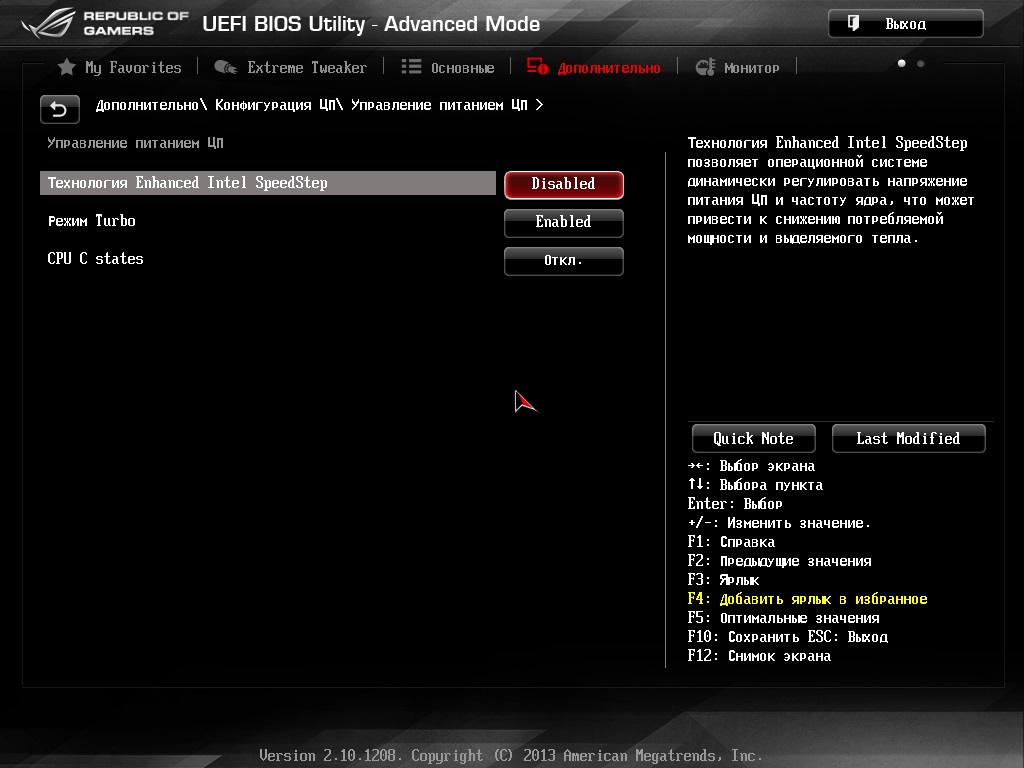Click the F2 Предыдущие значения hint
The image size is (1024, 768).
pyautogui.click(x=779, y=561)
